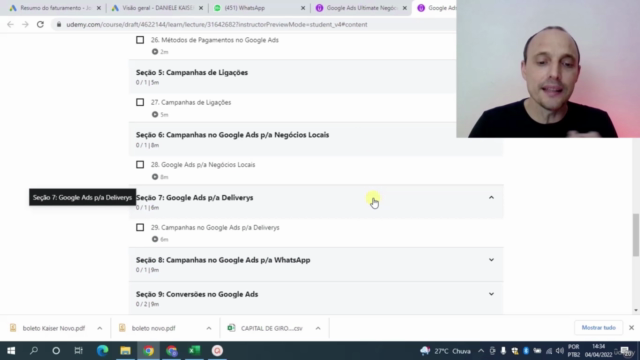Open the red screen recorder taskbar icon
This screenshot has width=640, height=360.
pyautogui.click(x=217, y=351)
